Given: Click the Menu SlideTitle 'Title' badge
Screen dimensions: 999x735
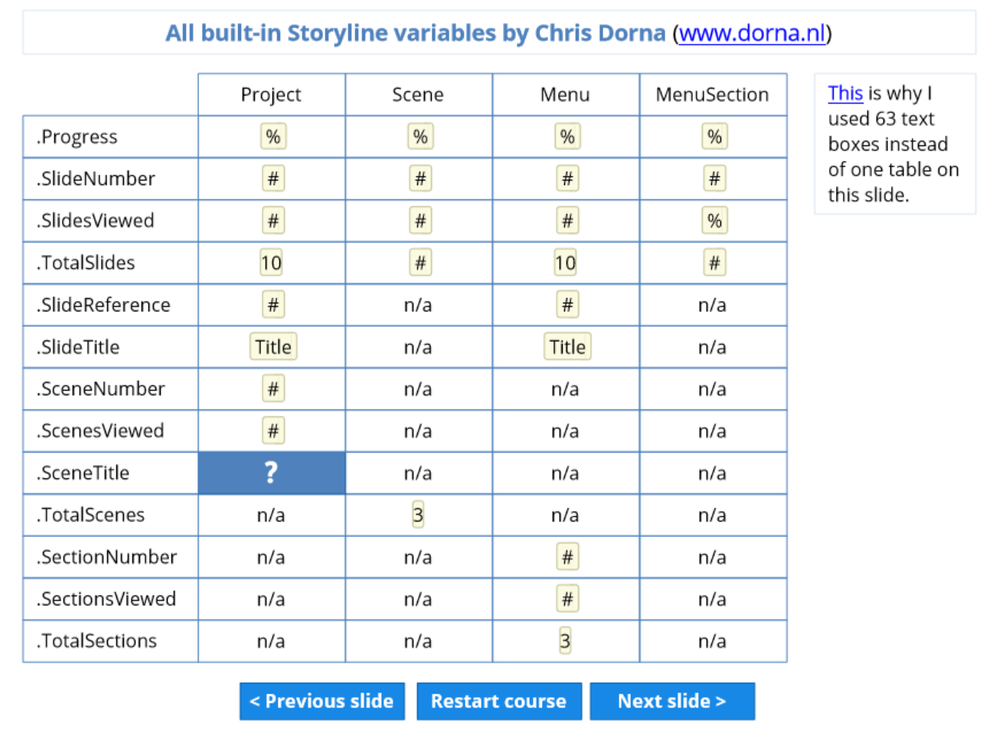Looking at the screenshot, I should 567,347.
